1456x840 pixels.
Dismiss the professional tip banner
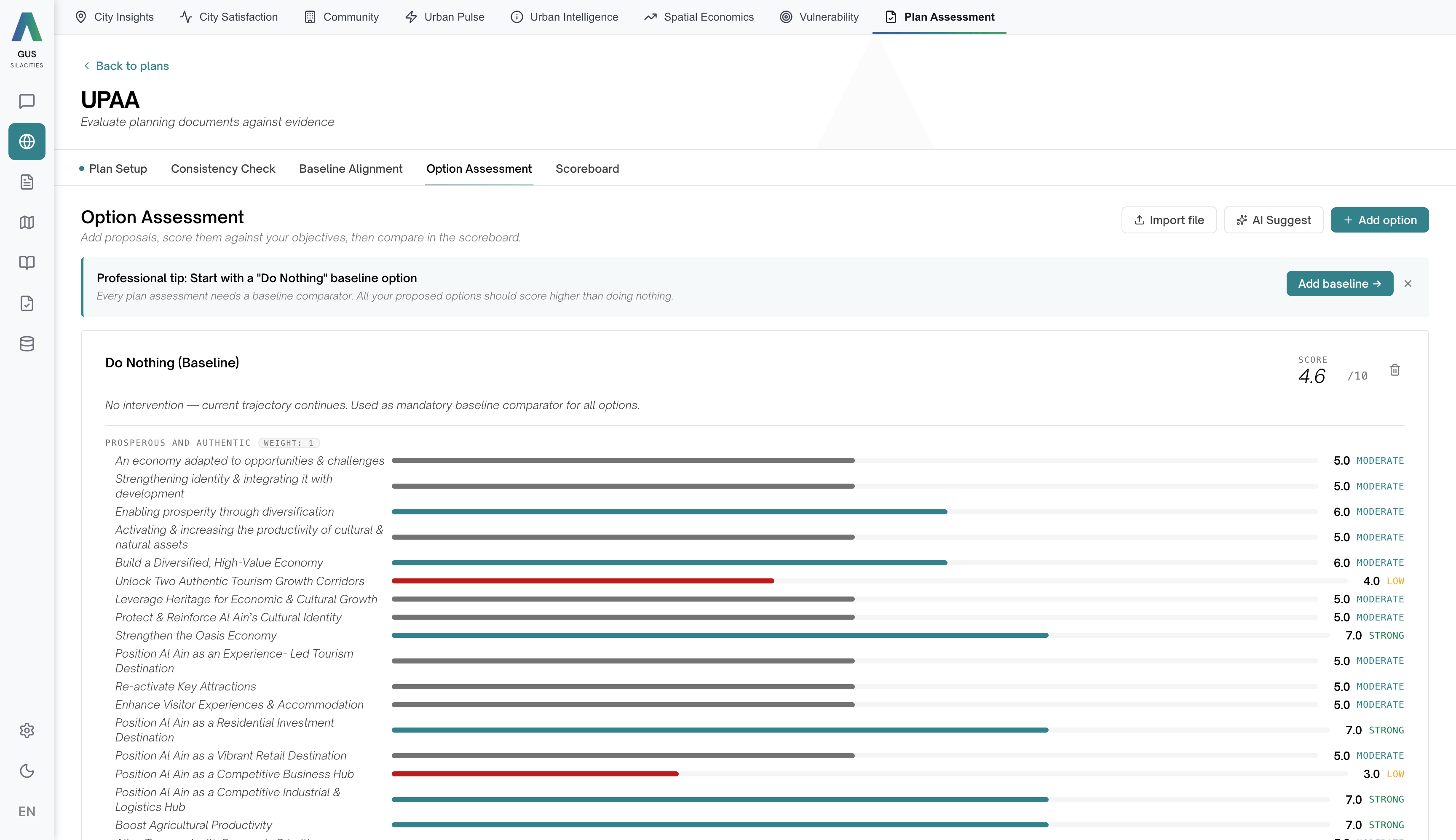tap(1408, 283)
